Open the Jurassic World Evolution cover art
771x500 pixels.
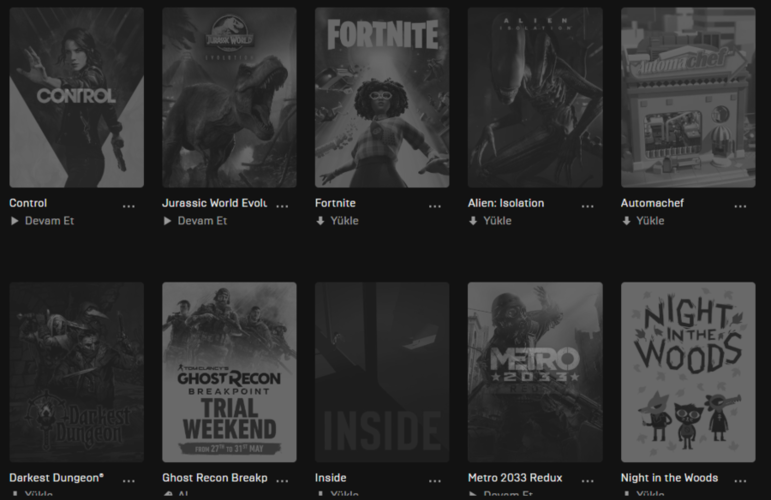229,97
